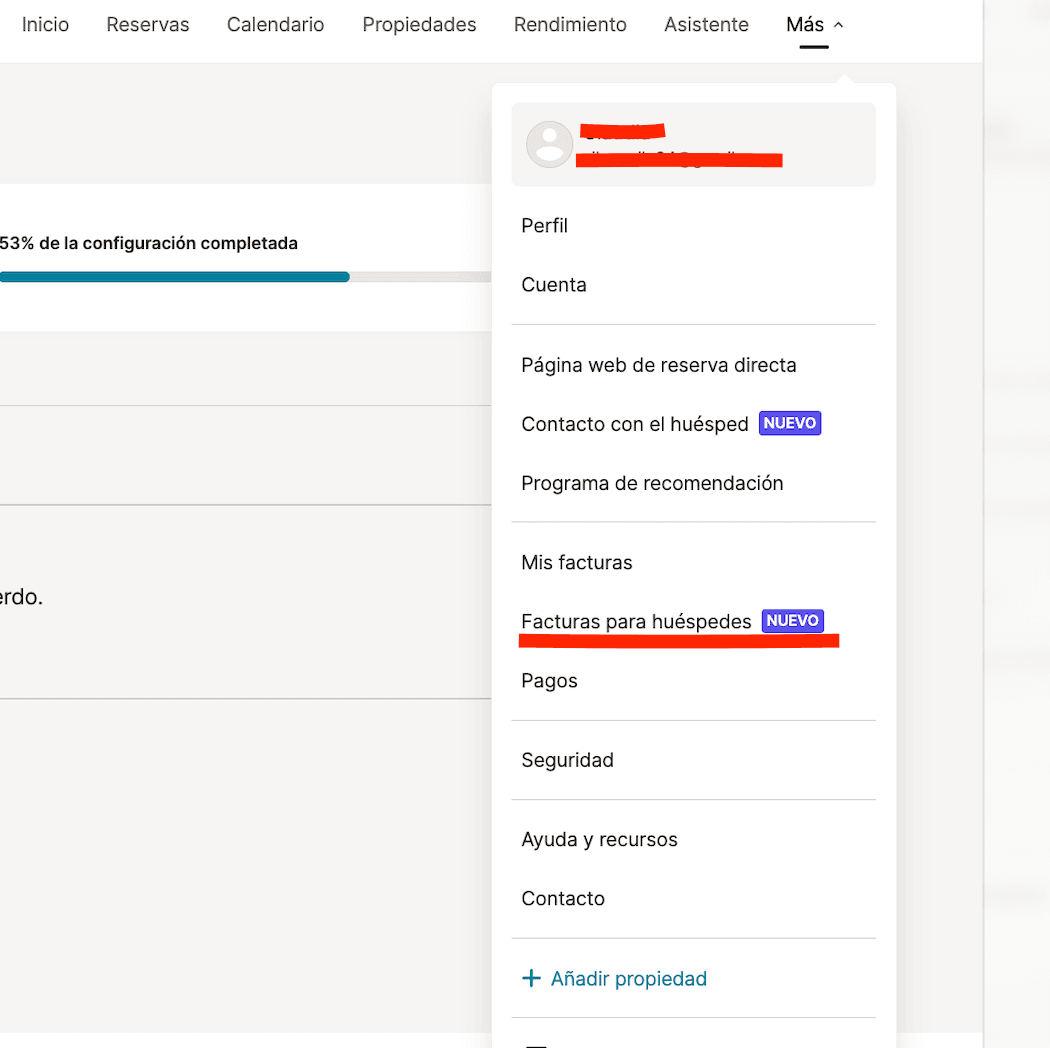Select Mis facturas in the menu
1050x1048 pixels.
[x=577, y=563]
